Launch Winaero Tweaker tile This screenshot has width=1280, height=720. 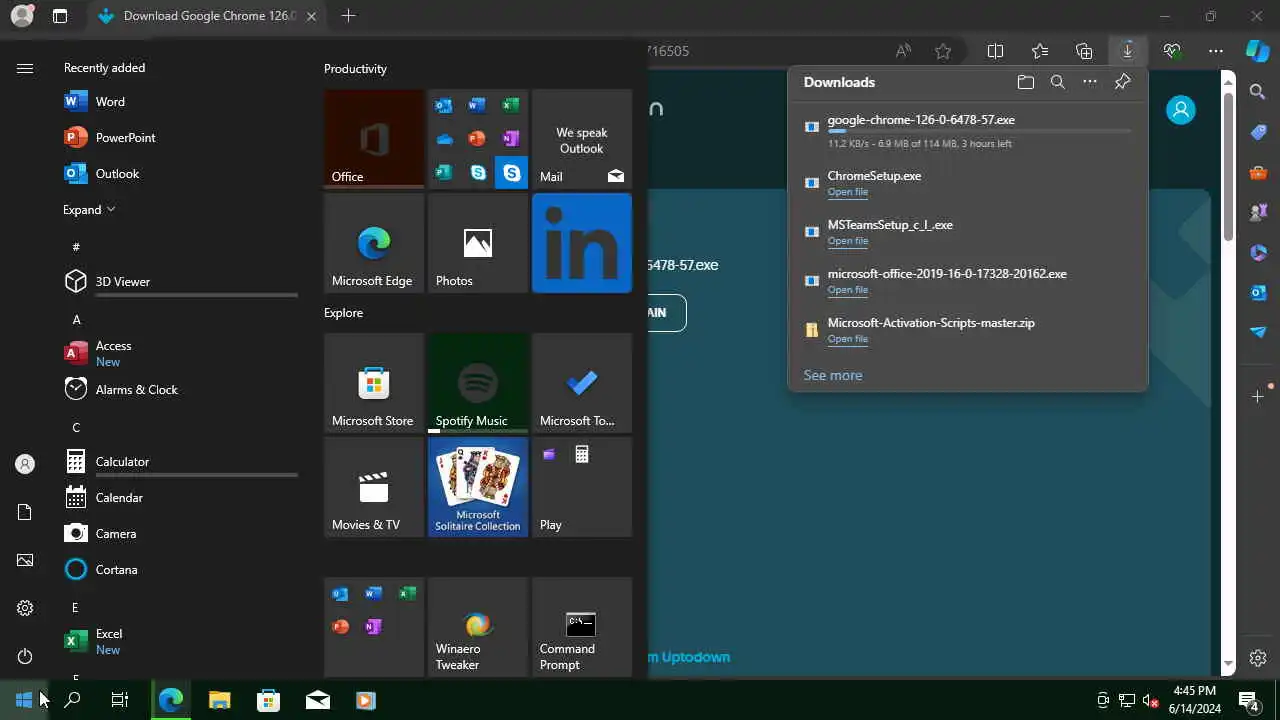(478, 627)
